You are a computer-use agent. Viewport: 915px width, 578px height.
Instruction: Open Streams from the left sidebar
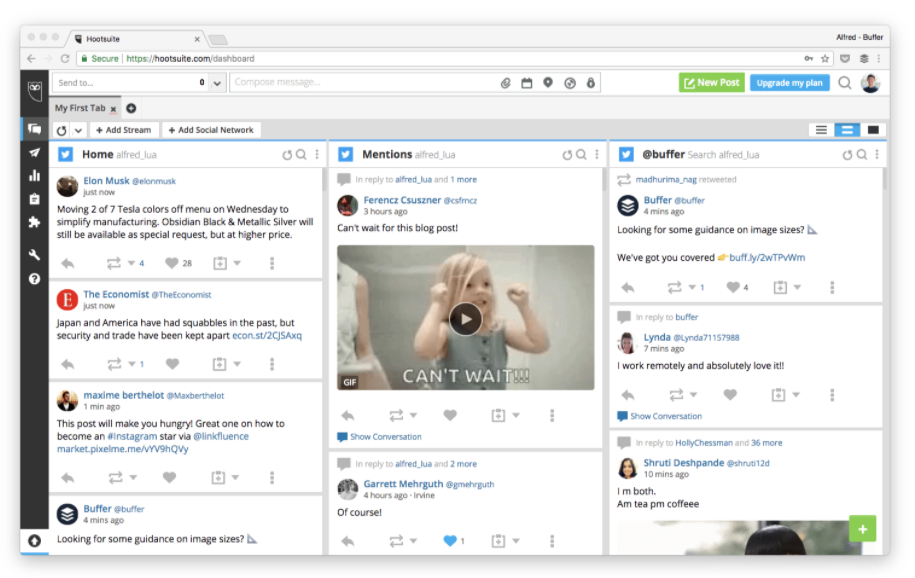point(34,129)
